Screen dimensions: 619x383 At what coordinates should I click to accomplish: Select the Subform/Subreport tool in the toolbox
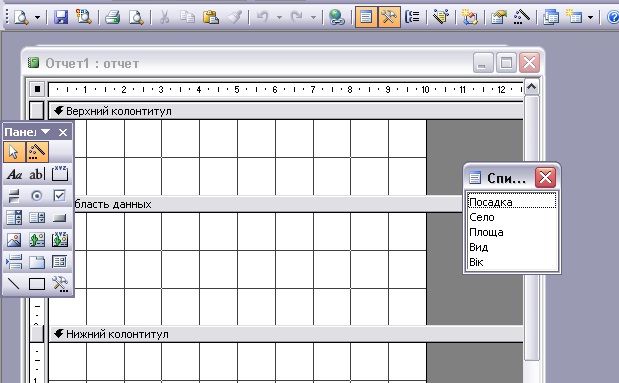60,262
